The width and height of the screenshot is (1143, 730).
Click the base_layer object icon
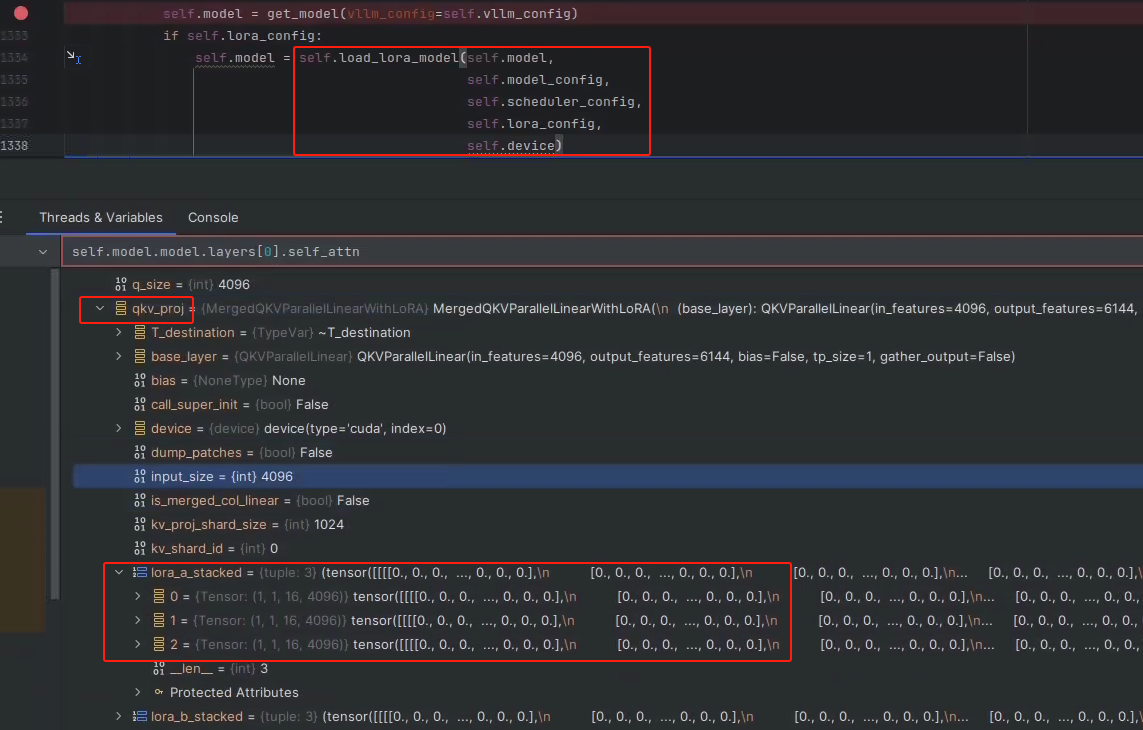[x=140, y=357]
